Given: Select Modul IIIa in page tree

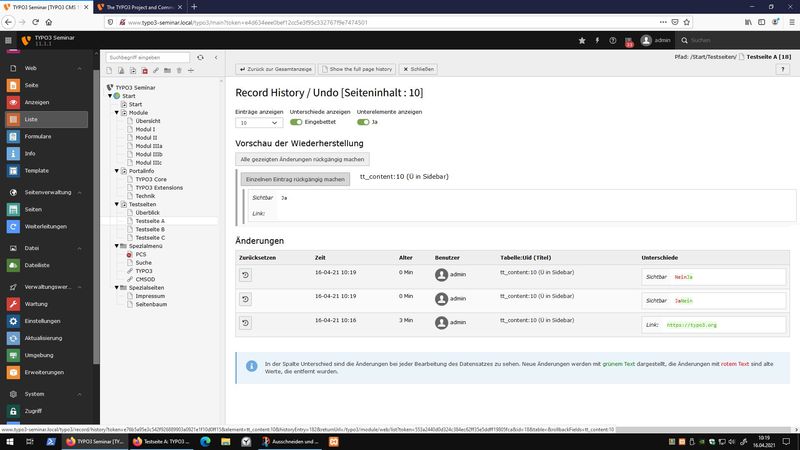Looking at the screenshot, I should click(148, 146).
